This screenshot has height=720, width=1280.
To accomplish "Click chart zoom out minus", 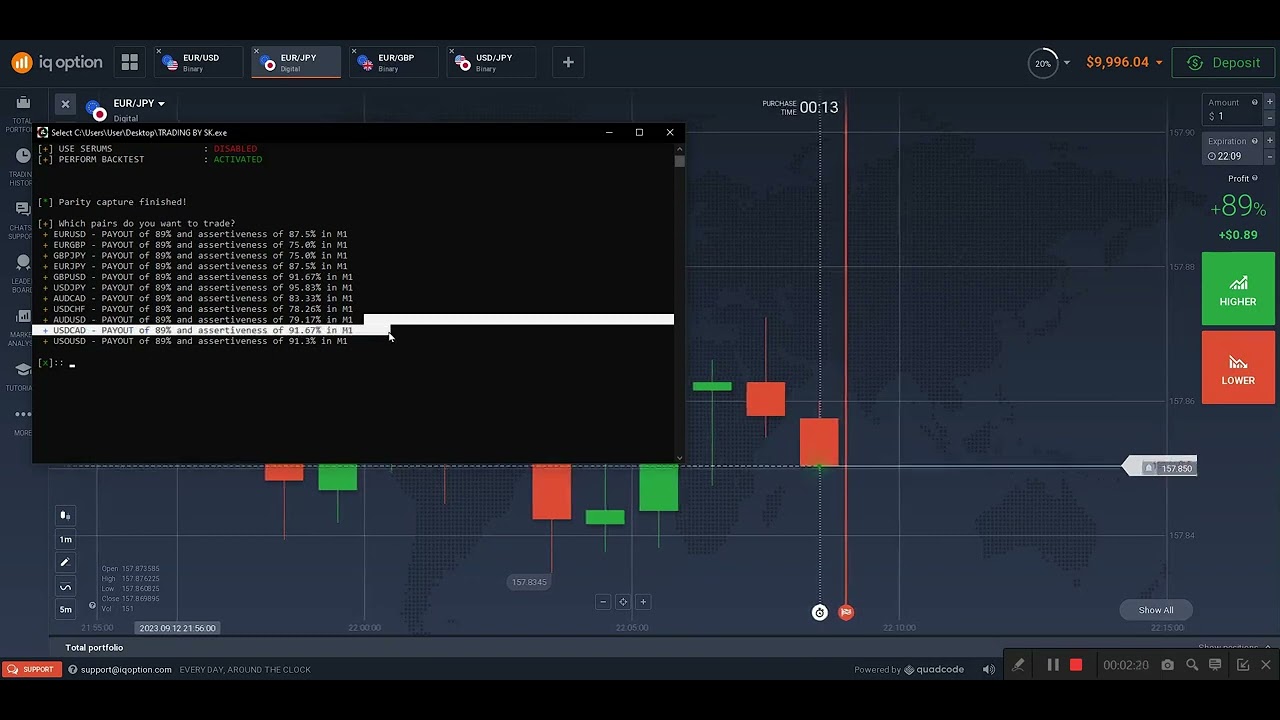I will (603, 602).
